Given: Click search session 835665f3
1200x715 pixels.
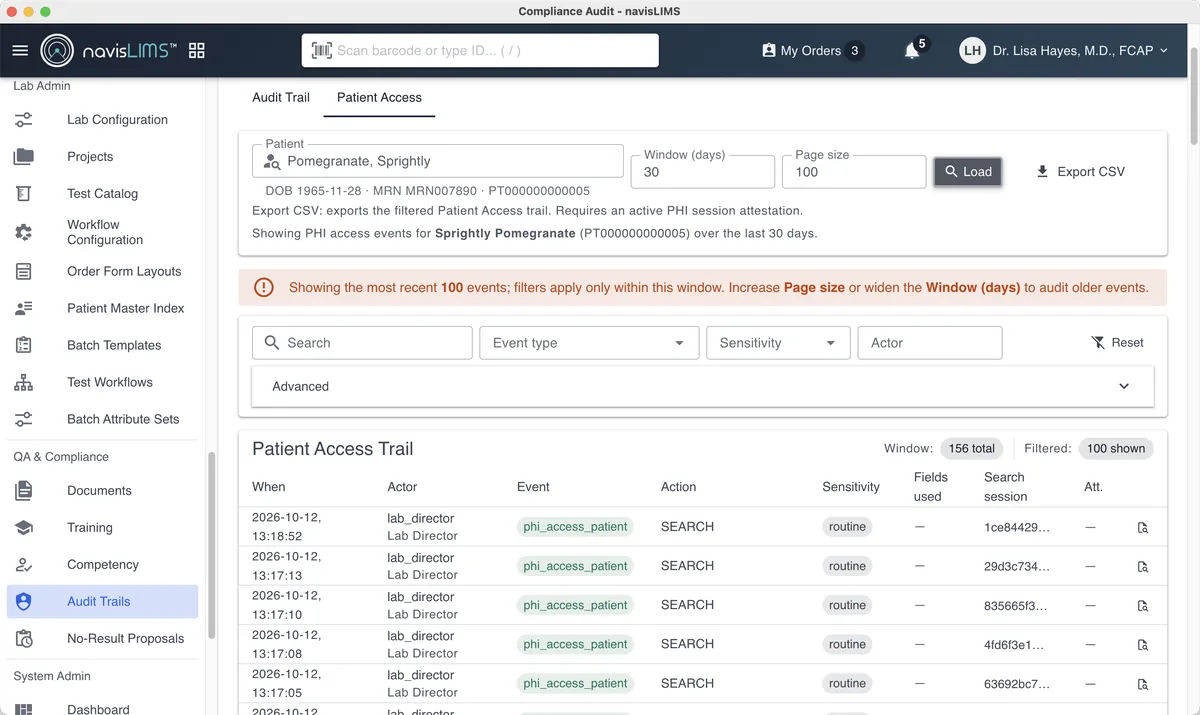Looking at the screenshot, I should (1017, 605).
